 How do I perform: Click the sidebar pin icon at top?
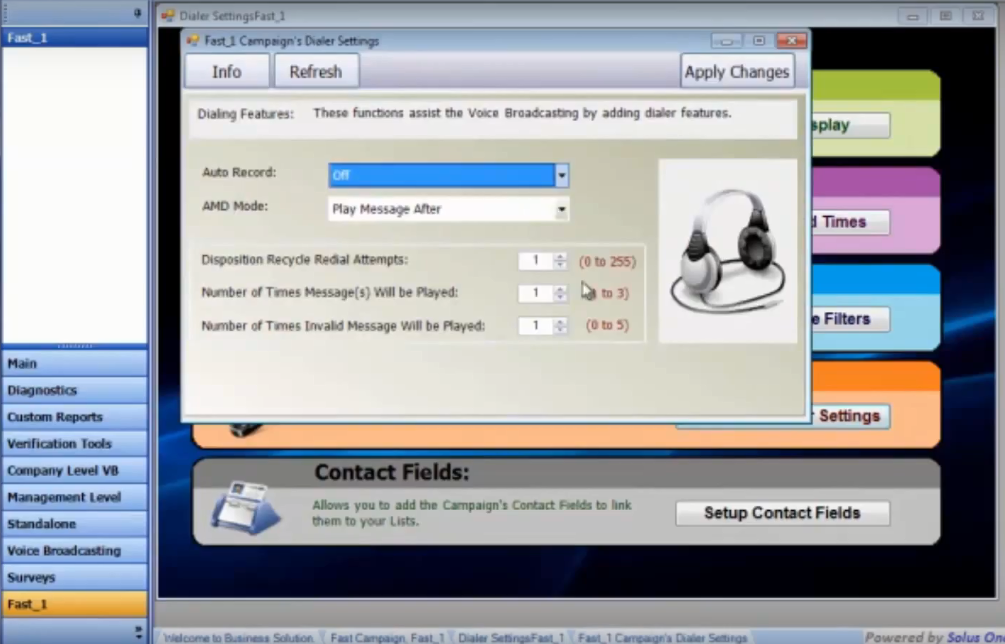point(137,12)
